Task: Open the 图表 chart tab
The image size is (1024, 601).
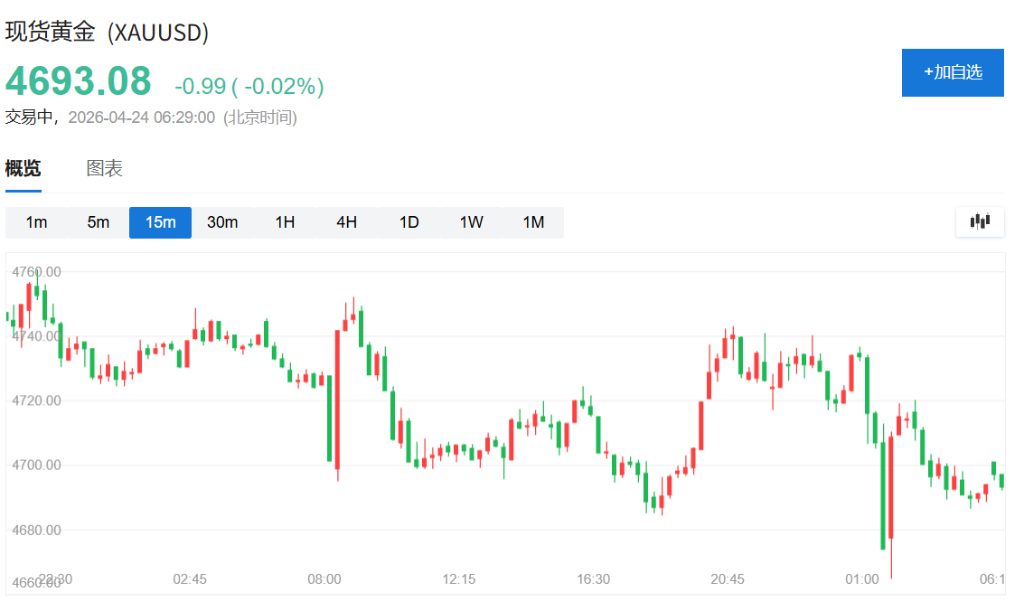Action: click(104, 168)
